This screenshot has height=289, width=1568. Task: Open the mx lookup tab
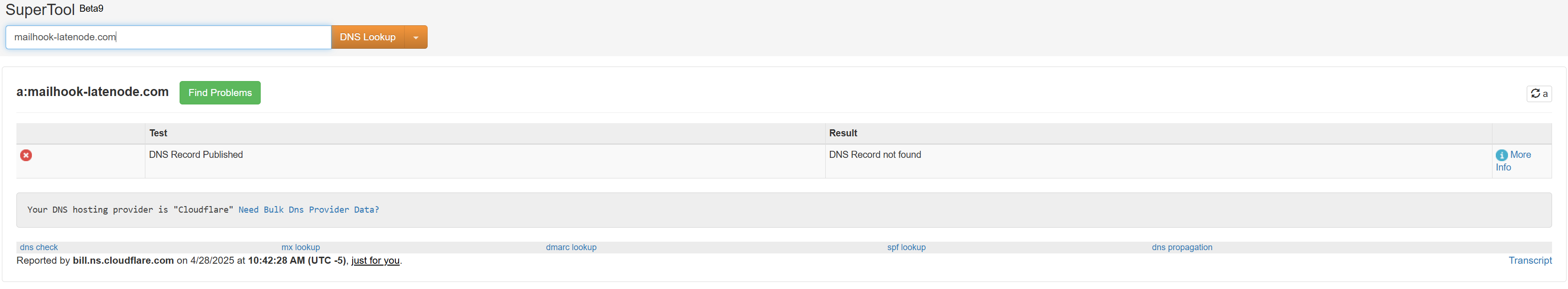click(301, 247)
